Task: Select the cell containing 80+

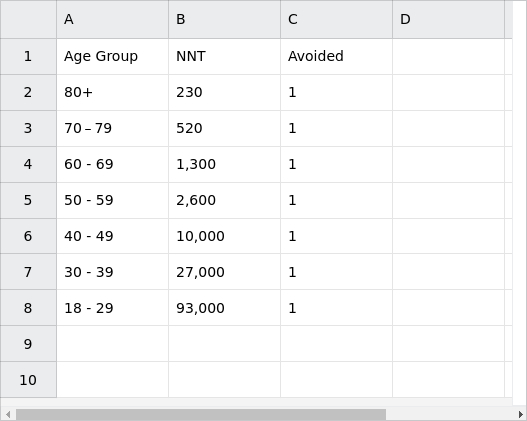Action: (113, 92)
